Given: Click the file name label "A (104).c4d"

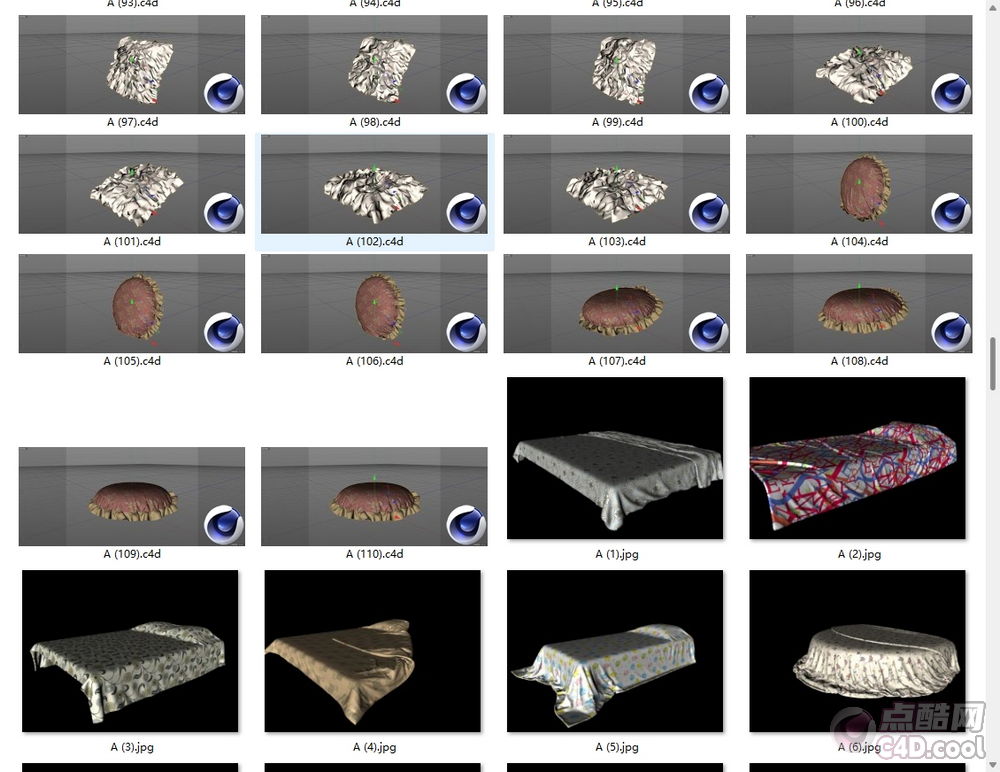Looking at the screenshot, I should click(x=859, y=241).
